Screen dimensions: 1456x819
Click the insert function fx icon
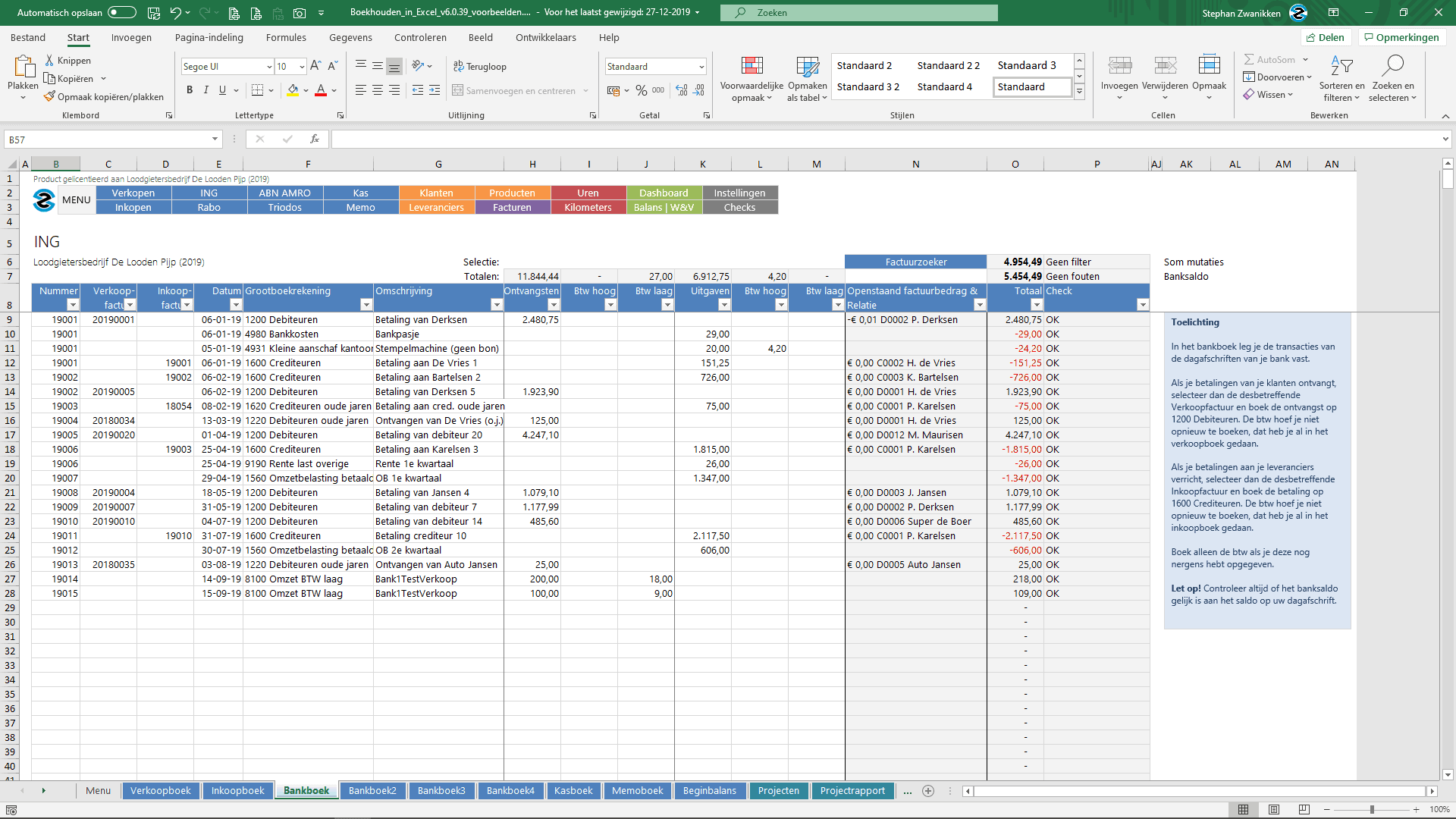[315, 140]
